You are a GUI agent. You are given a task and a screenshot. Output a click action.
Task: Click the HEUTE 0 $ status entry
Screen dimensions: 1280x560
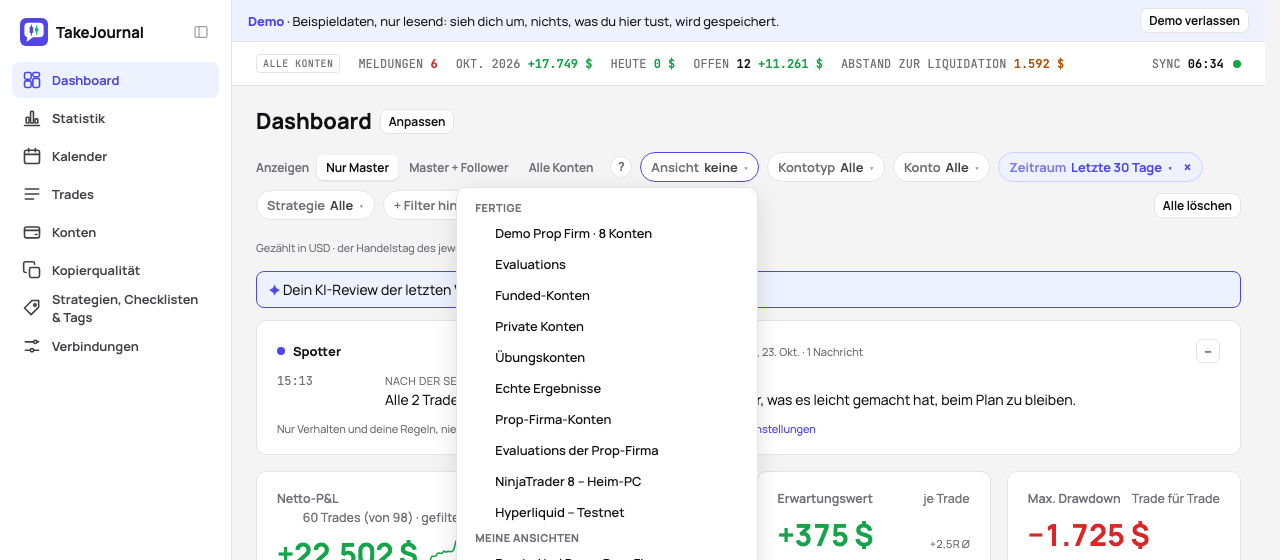coord(642,63)
